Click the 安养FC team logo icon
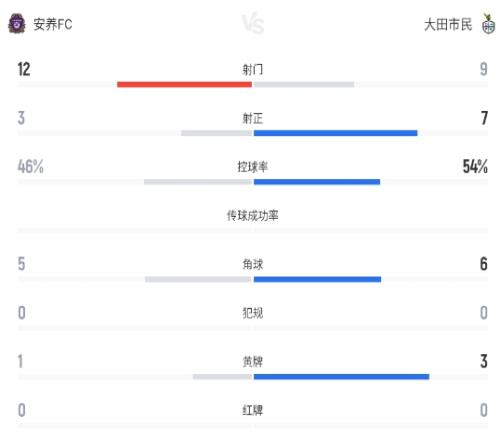 pos(17,24)
